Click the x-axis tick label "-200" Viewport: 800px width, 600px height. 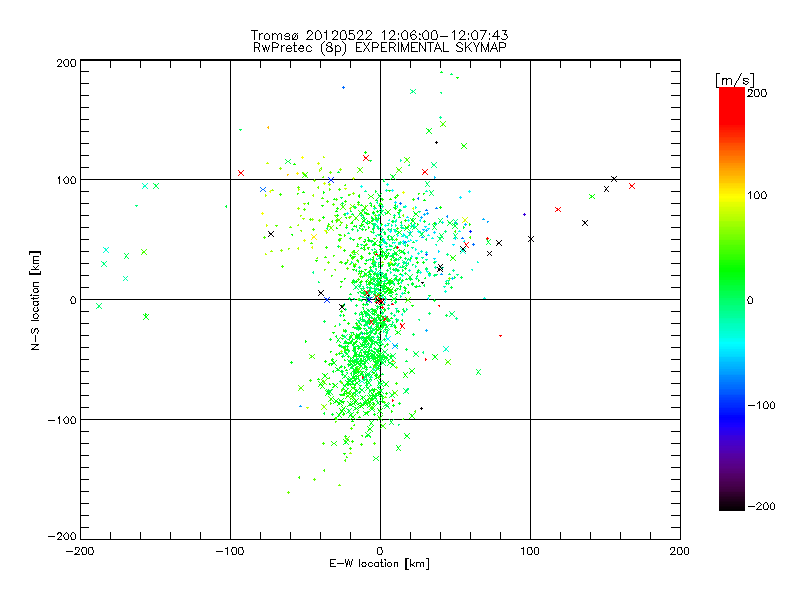80,551
